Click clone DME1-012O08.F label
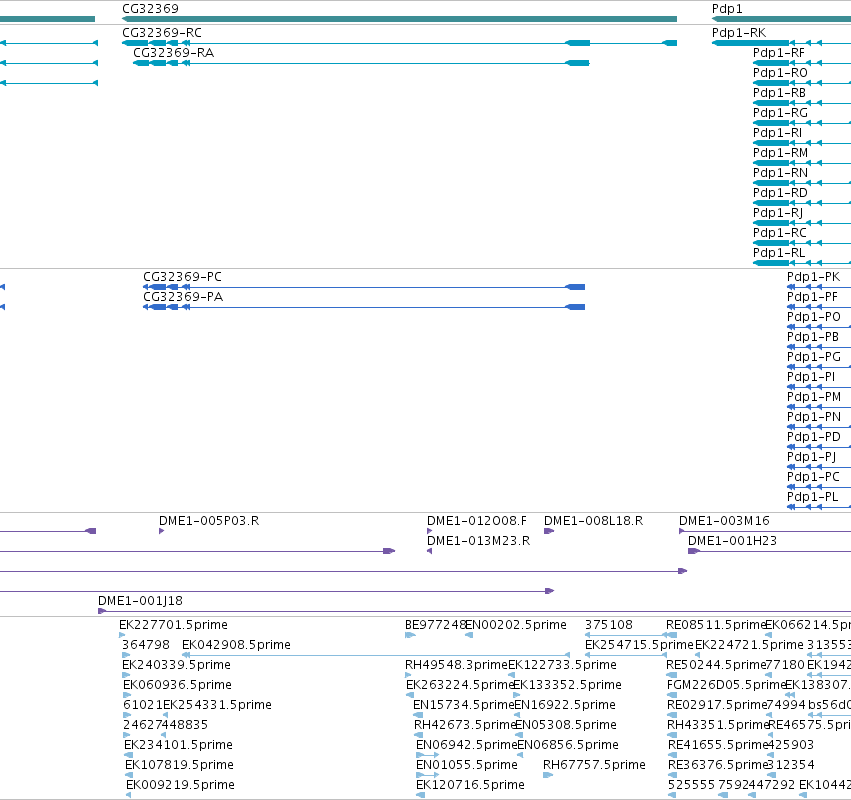851x800 pixels. [x=477, y=521]
